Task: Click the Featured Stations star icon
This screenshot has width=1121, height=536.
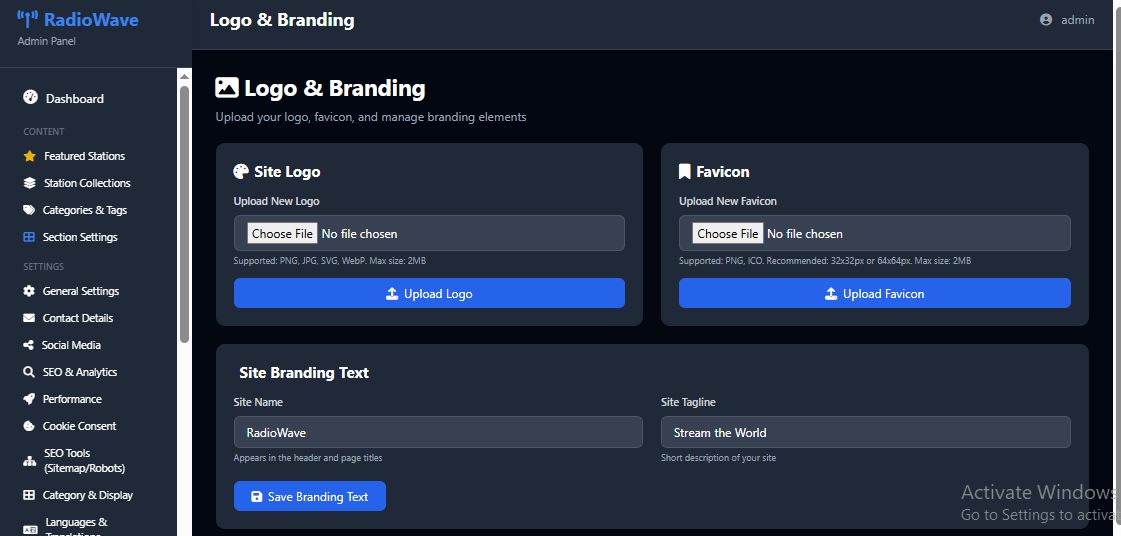Action: coord(29,156)
